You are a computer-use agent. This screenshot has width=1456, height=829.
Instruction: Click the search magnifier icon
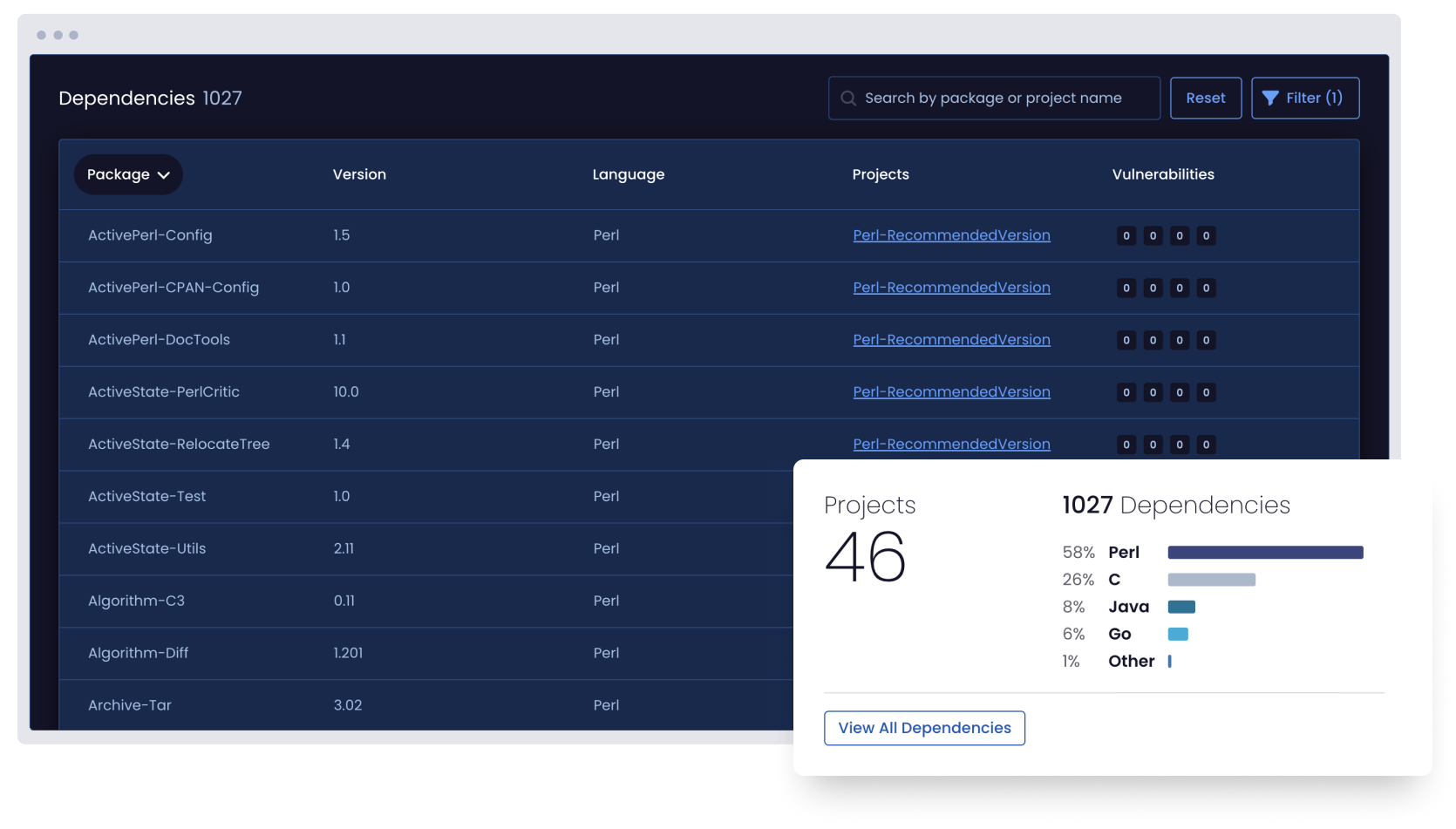tap(847, 99)
